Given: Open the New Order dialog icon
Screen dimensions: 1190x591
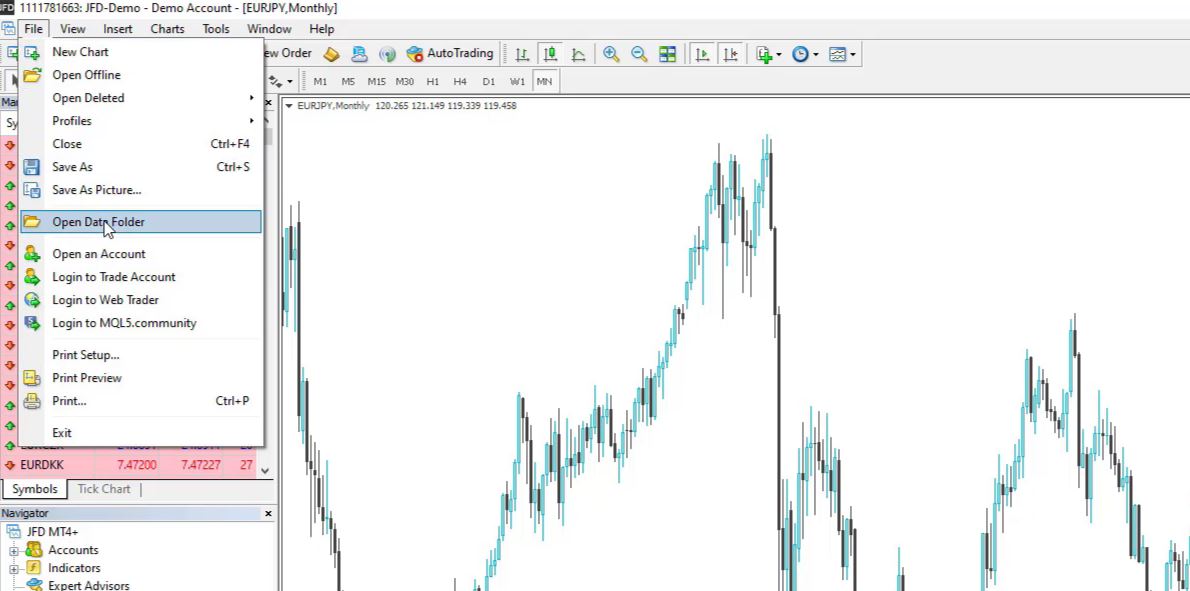Looking at the screenshot, I should click(286, 53).
